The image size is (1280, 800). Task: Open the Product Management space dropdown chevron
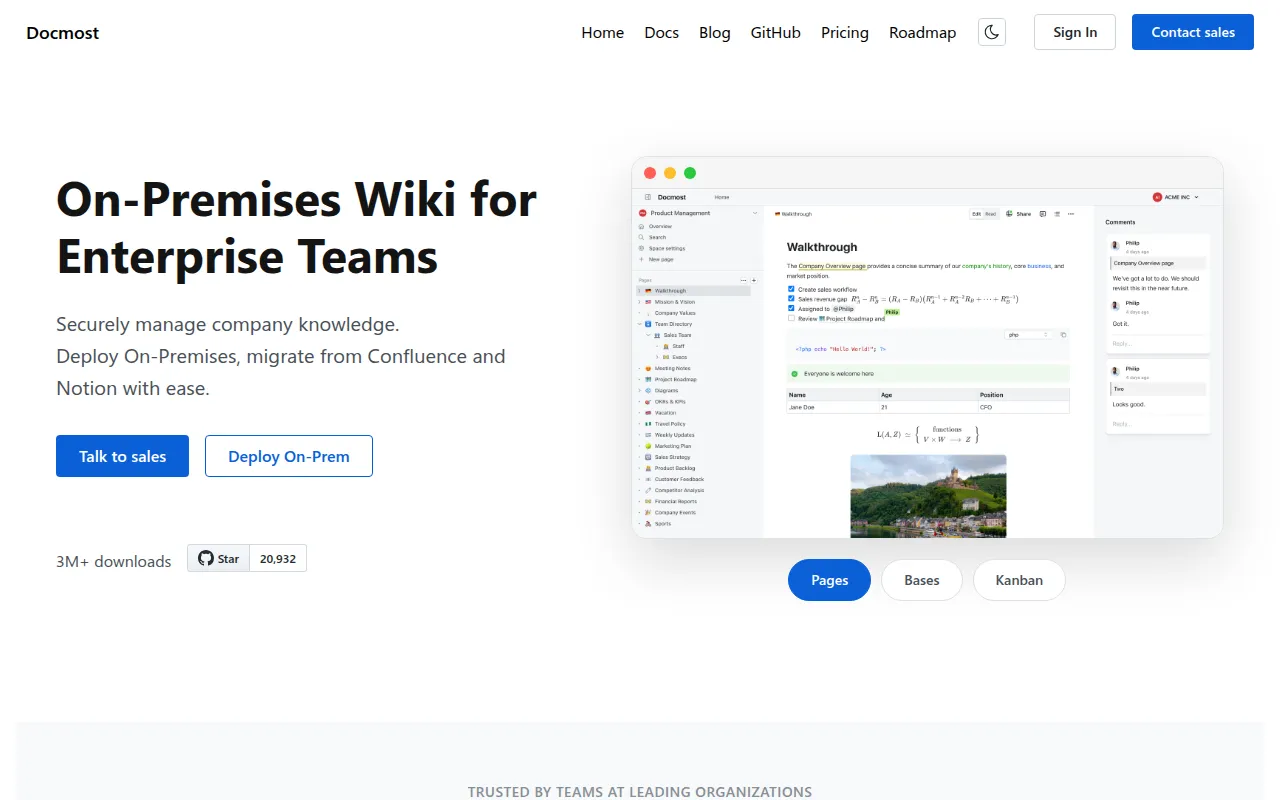coord(755,213)
